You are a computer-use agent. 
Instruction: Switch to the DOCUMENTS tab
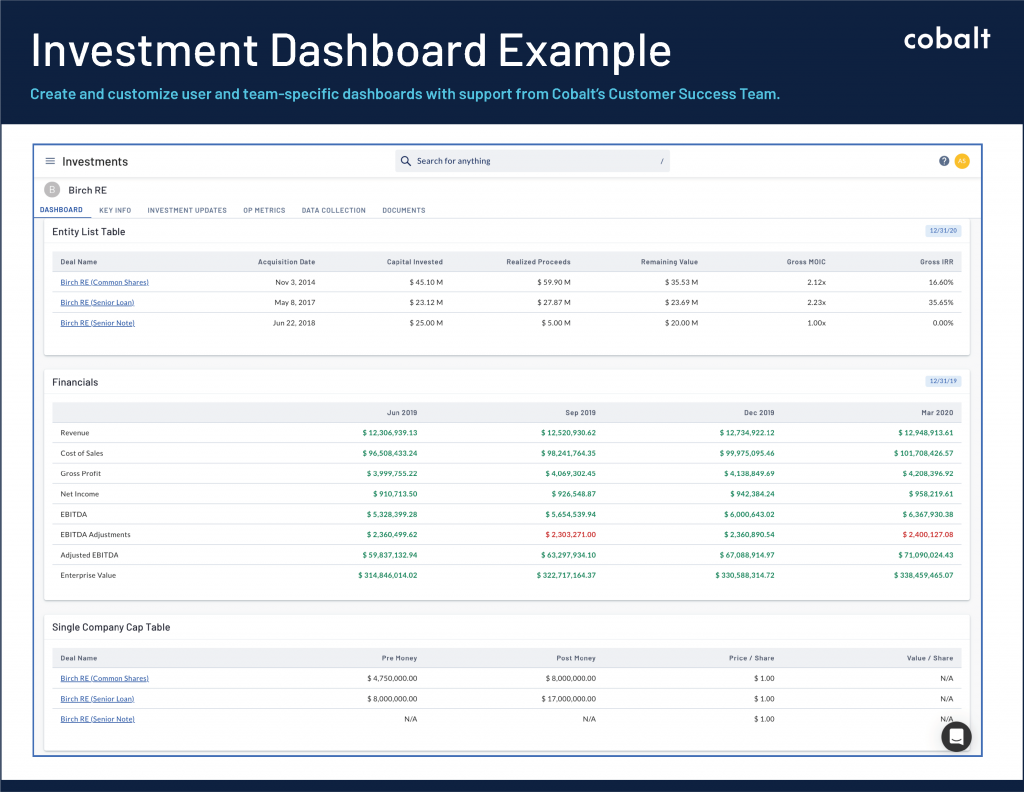pyautogui.click(x=403, y=210)
